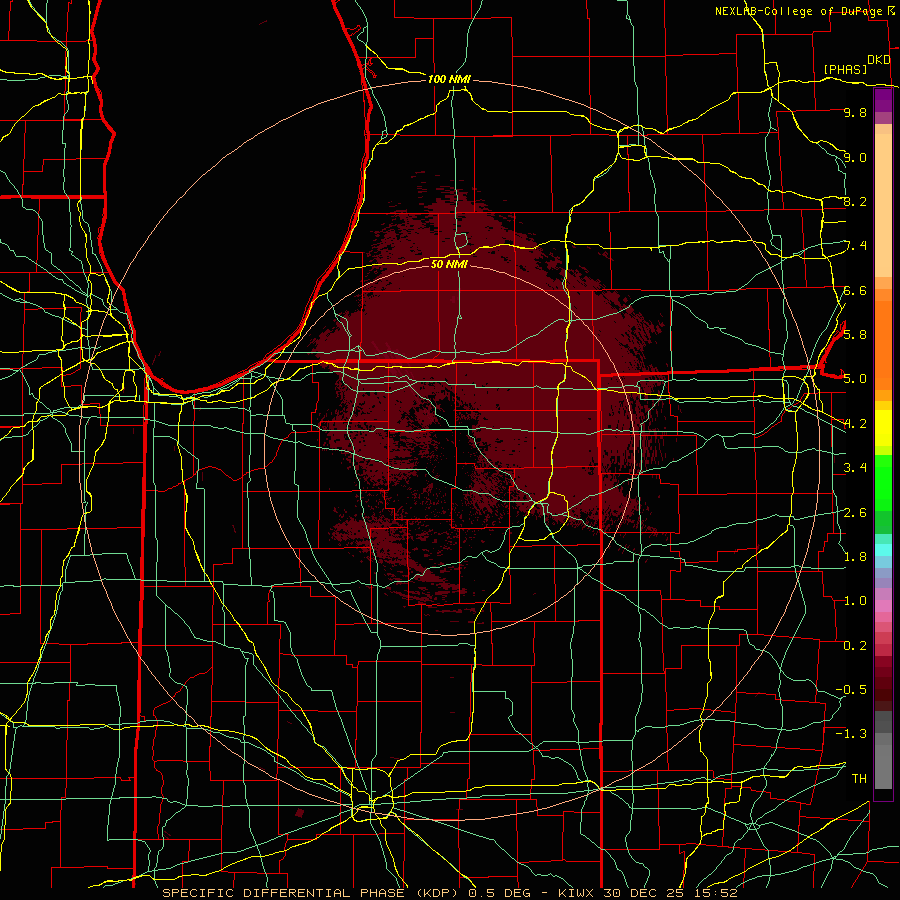Click the NEXLAB-College of DuPage label
Screen dimensions: 900x900
[x=799, y=11]
